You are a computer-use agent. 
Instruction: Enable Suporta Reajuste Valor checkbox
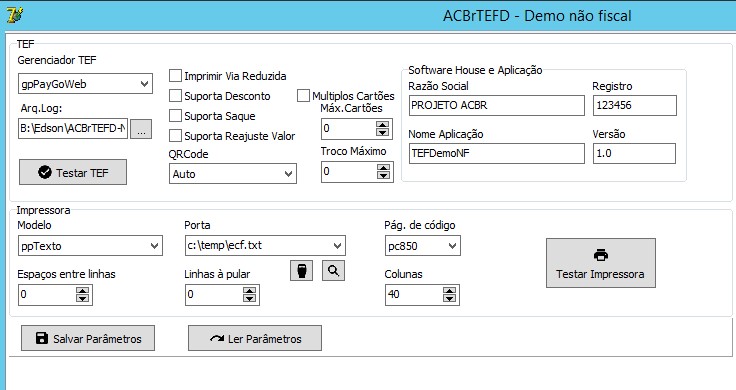click(176, 136)
